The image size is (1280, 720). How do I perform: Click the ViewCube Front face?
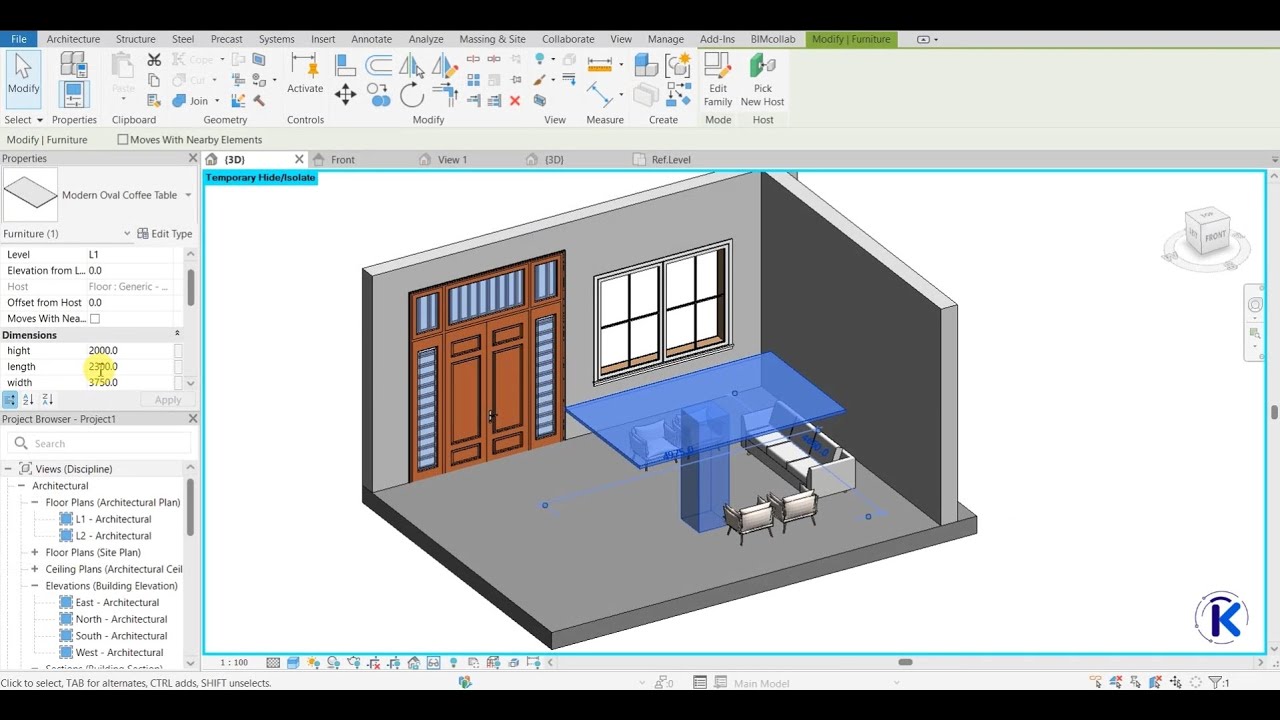(1214, 237)
